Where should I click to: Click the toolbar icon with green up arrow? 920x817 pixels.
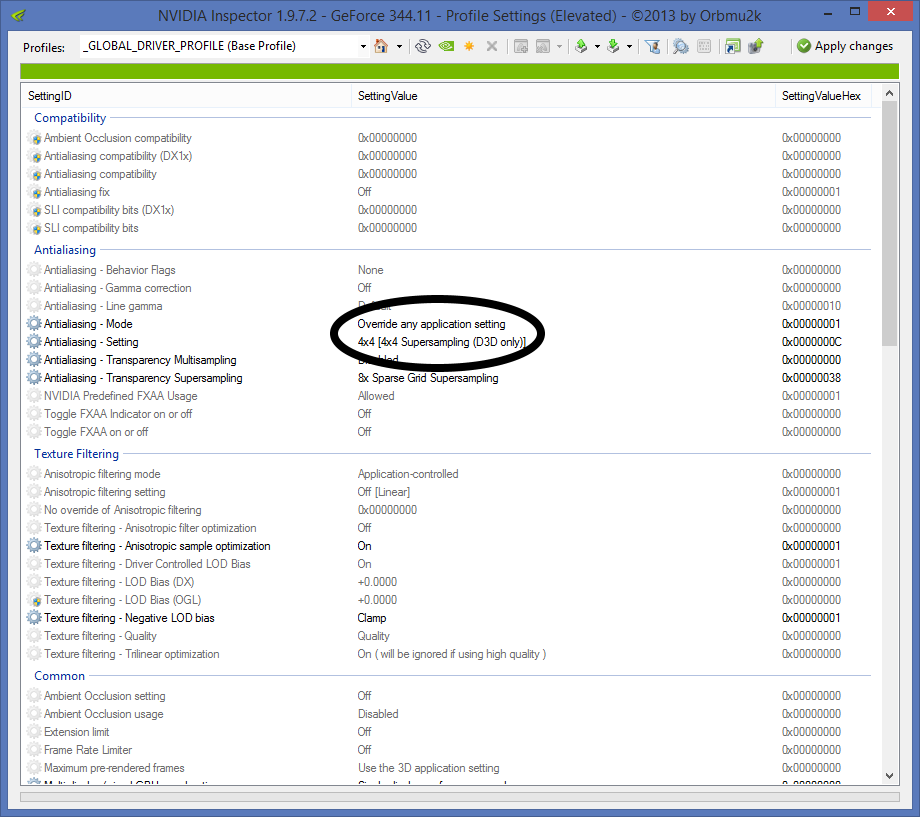pyautogui.click(x=756, y=46)
